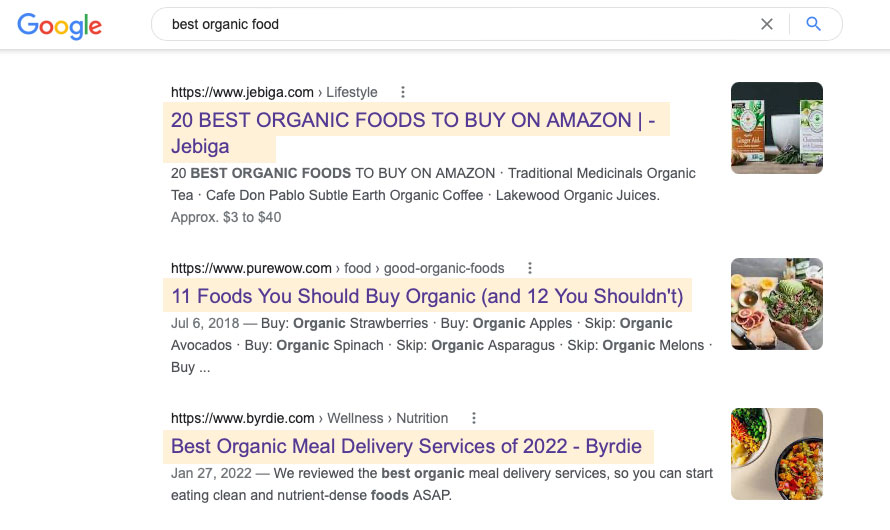Clear the search query with the X icon
Image resolution: width=890 pixels, height=530 pixels.
767,24
